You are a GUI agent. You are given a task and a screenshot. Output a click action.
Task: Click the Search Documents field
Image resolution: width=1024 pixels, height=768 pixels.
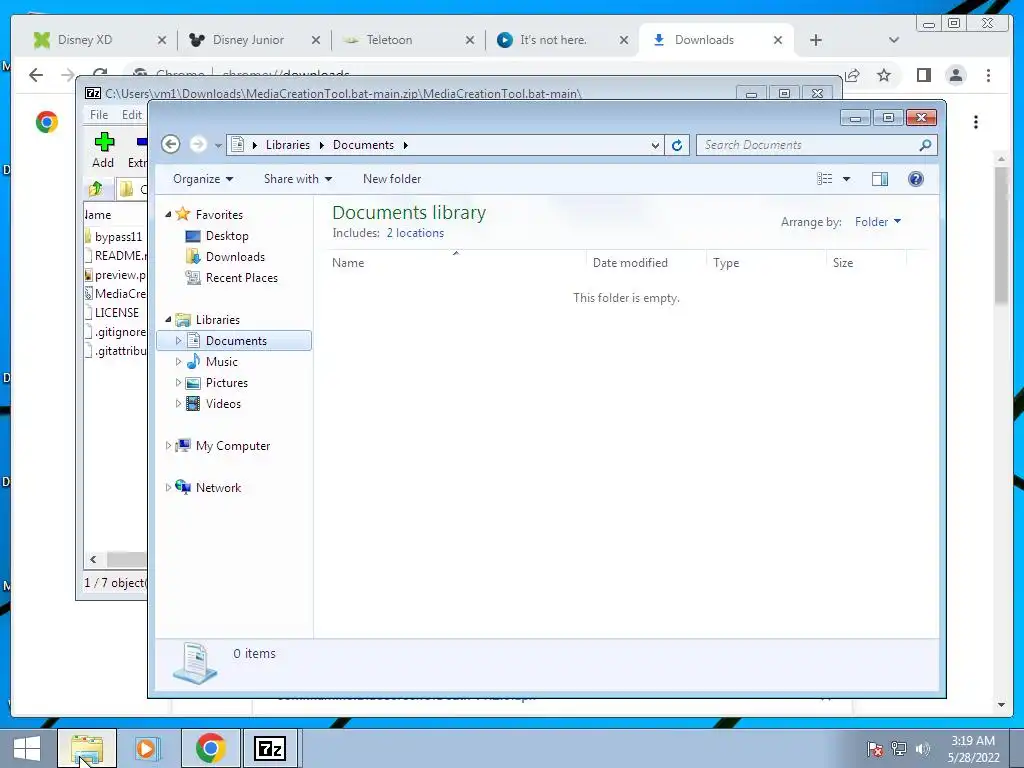(816, 145)
